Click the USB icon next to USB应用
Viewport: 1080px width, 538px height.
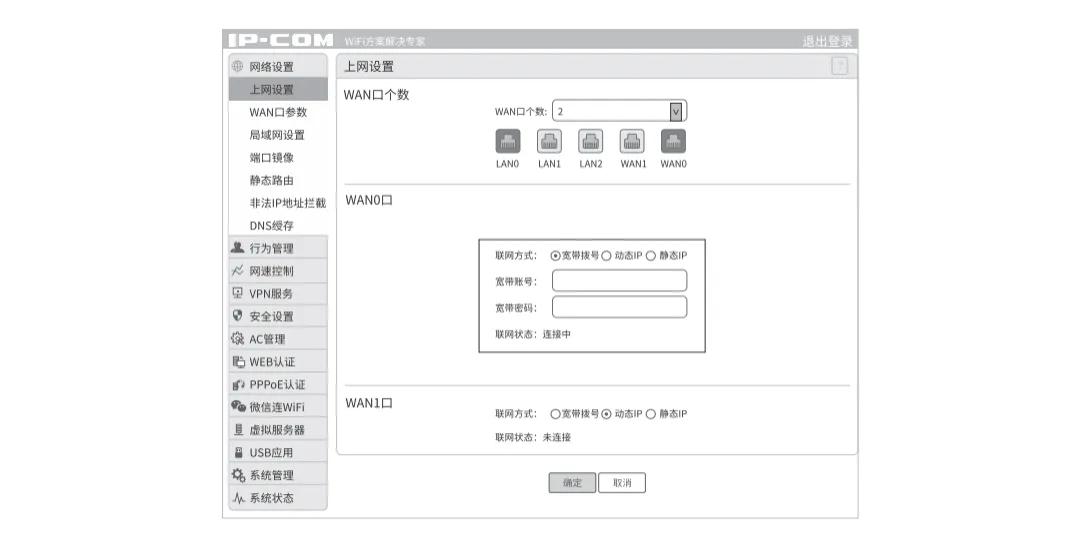238,452
